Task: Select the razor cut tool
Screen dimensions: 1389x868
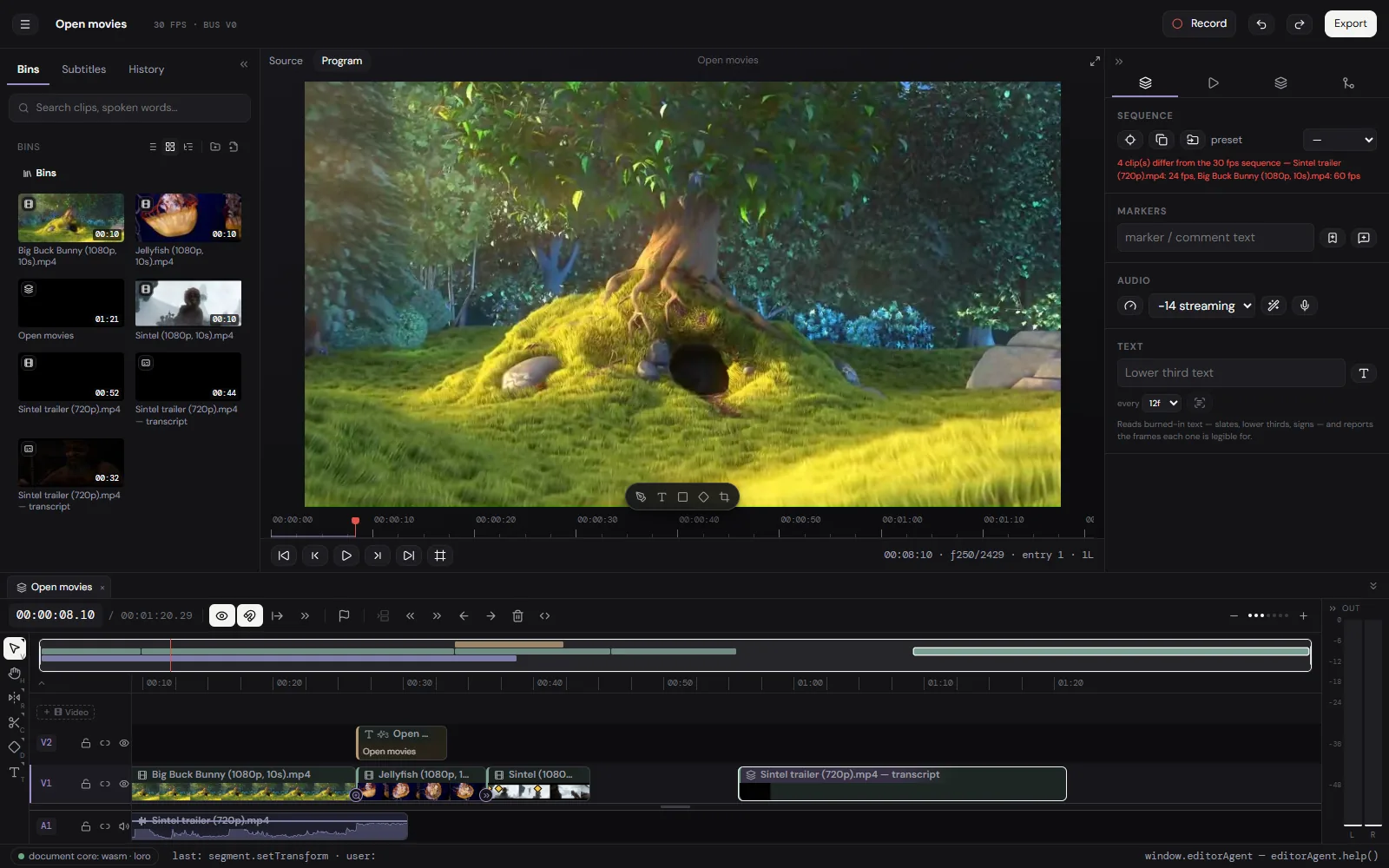Action: pyautogui.click(x=14, y=722)
